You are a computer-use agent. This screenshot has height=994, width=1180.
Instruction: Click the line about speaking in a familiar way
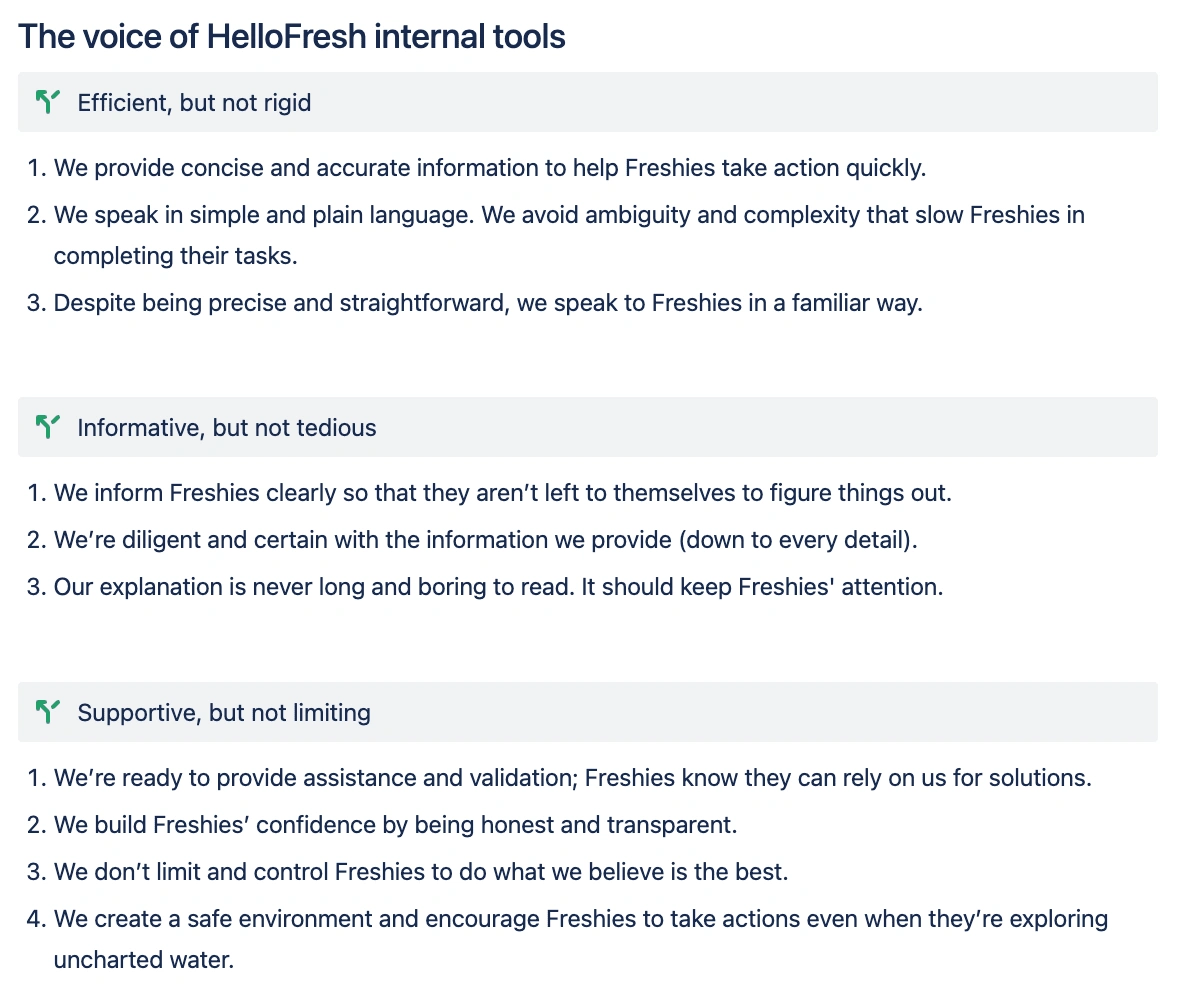point(488,303)
